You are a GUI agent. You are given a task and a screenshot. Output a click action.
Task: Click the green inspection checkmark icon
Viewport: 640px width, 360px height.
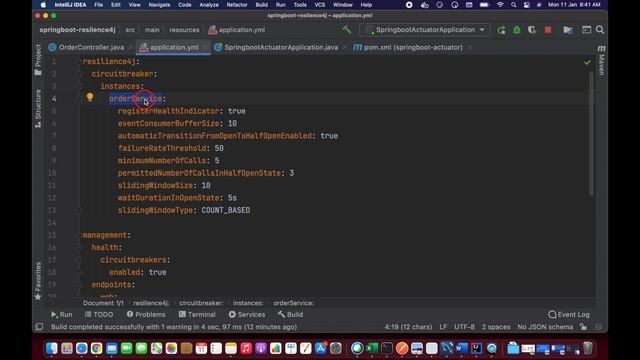pyautogui.click(x=587, y=62)
